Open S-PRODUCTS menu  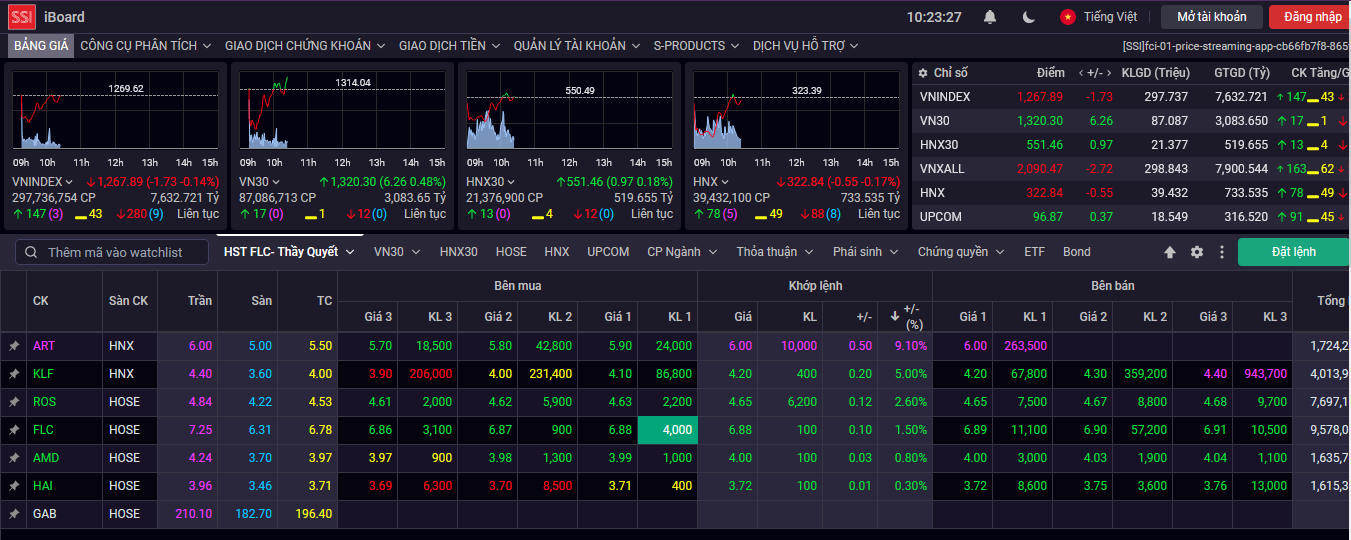click(x=696, y=46)
